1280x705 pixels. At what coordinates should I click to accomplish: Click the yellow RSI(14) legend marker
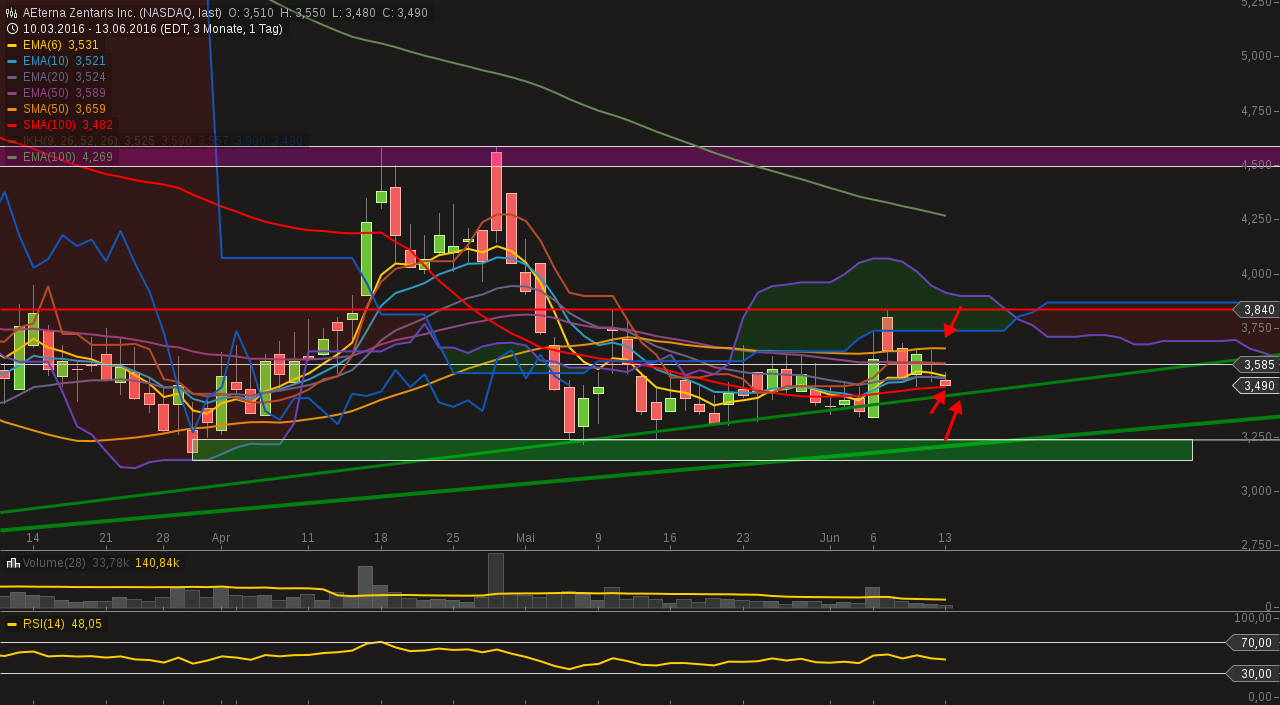[x=12, y=624]
